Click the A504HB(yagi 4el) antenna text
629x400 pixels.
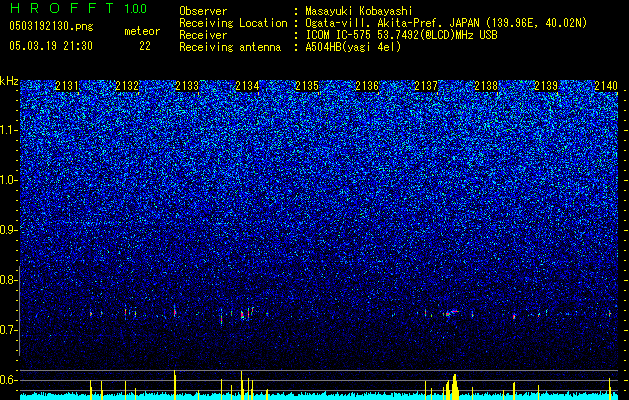[x=353, y=47]
